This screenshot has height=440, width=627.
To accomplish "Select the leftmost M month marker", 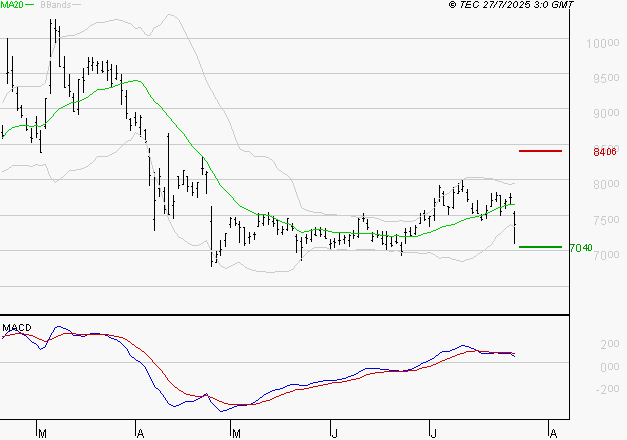I will tap(41, 433).
